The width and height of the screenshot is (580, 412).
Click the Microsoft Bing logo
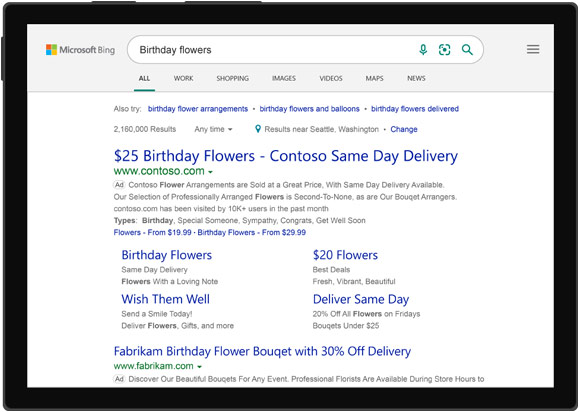click(80, 50)
